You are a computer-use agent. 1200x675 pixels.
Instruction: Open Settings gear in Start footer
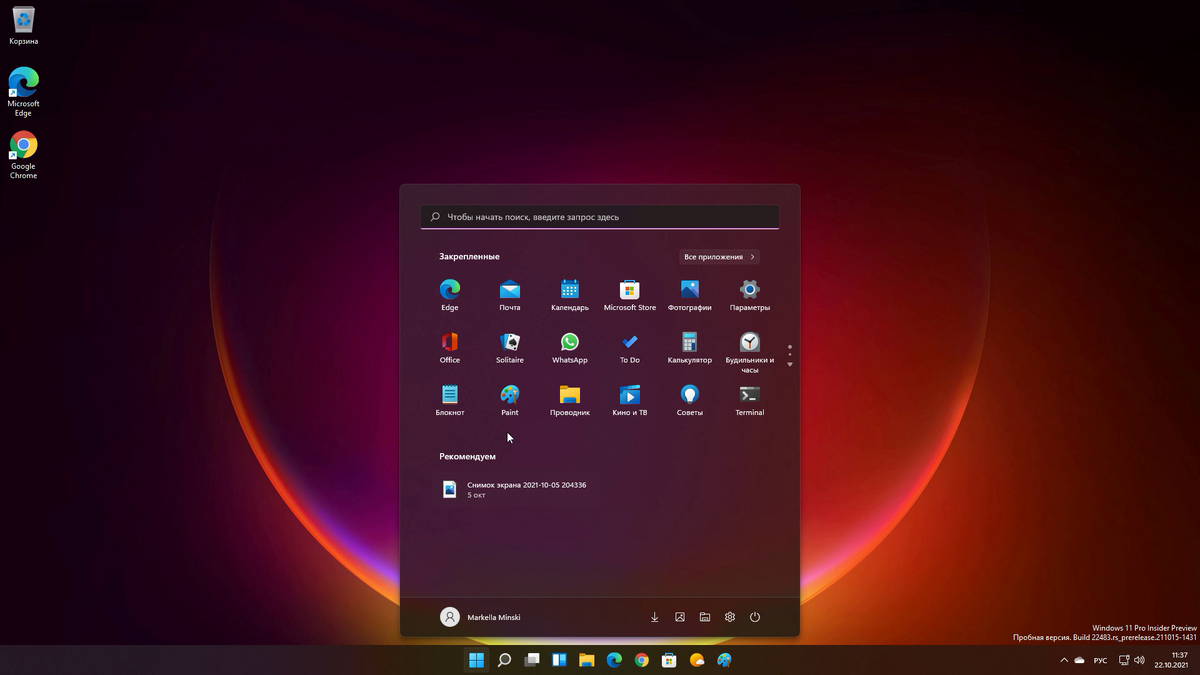(x=730, y=617)
